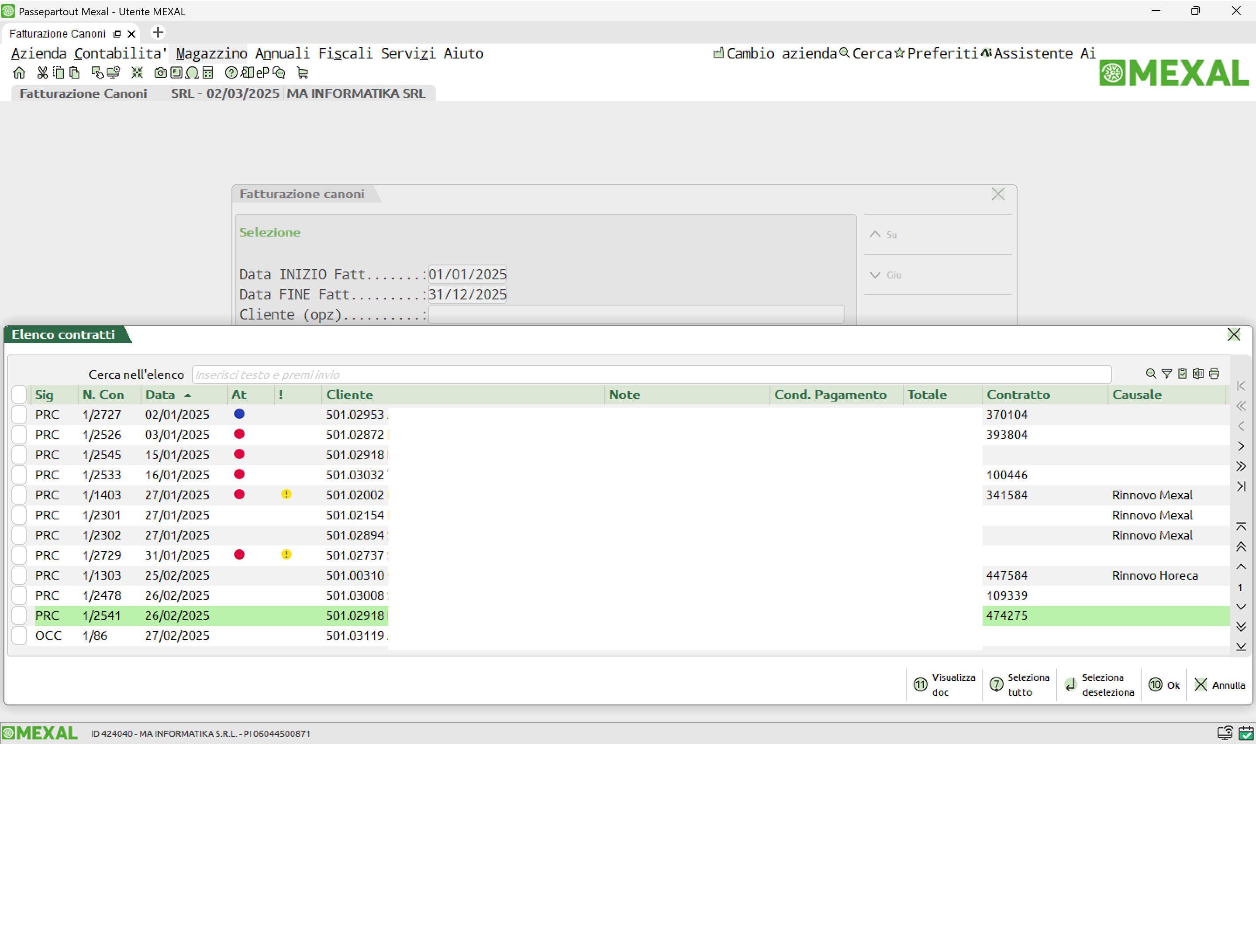Open the calculator icon in the toolbar
The width and height of the screenshot is (1256, 952).
coord(208,72)
